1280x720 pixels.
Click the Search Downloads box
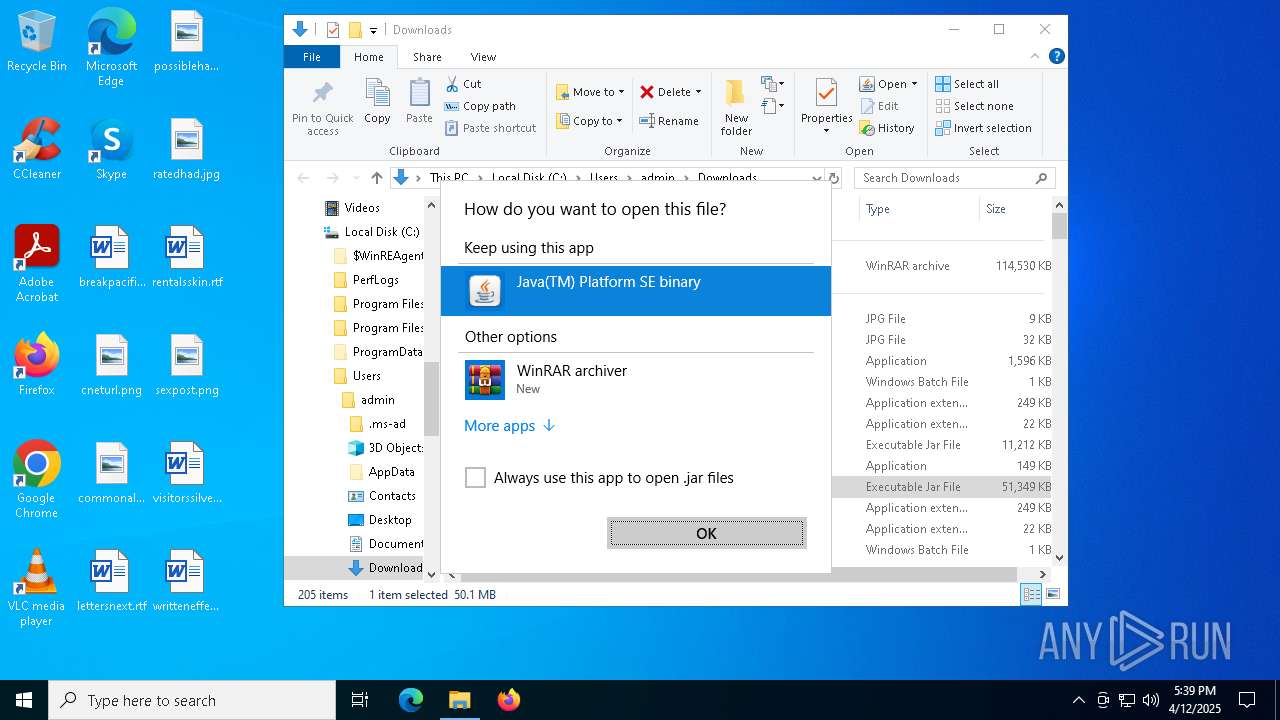click(955, 178)
